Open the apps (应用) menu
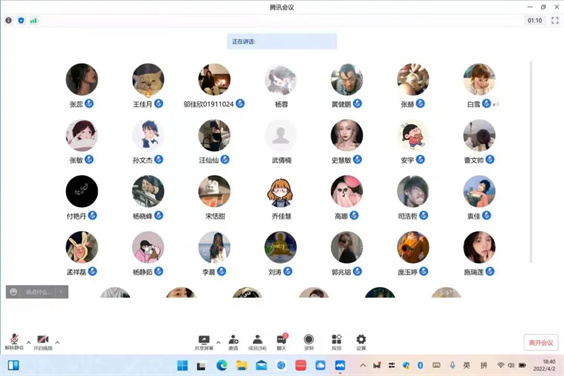Viewport: 564px width, 376px height. pos(336,342)
